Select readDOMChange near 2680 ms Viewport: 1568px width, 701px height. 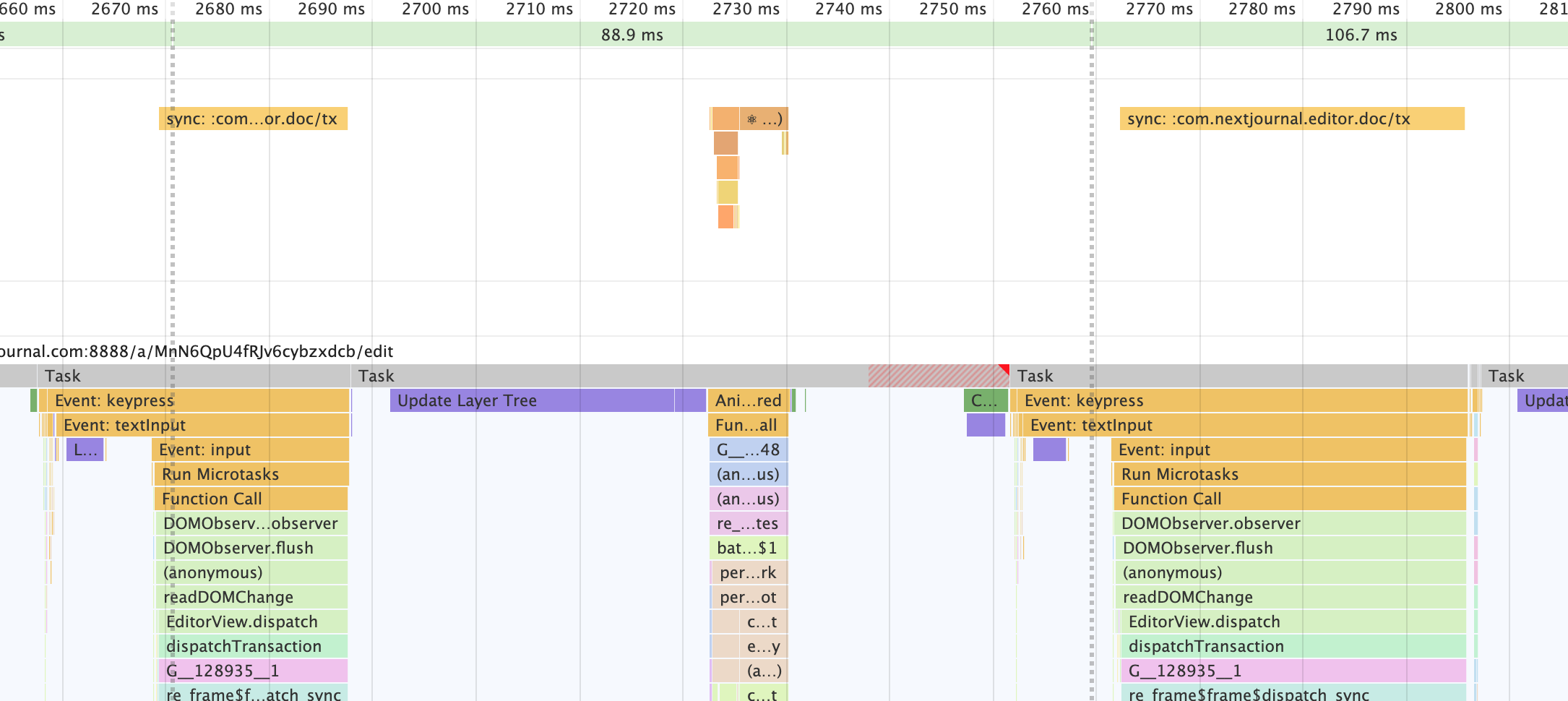pyautogui.click(x=251, y=597)
